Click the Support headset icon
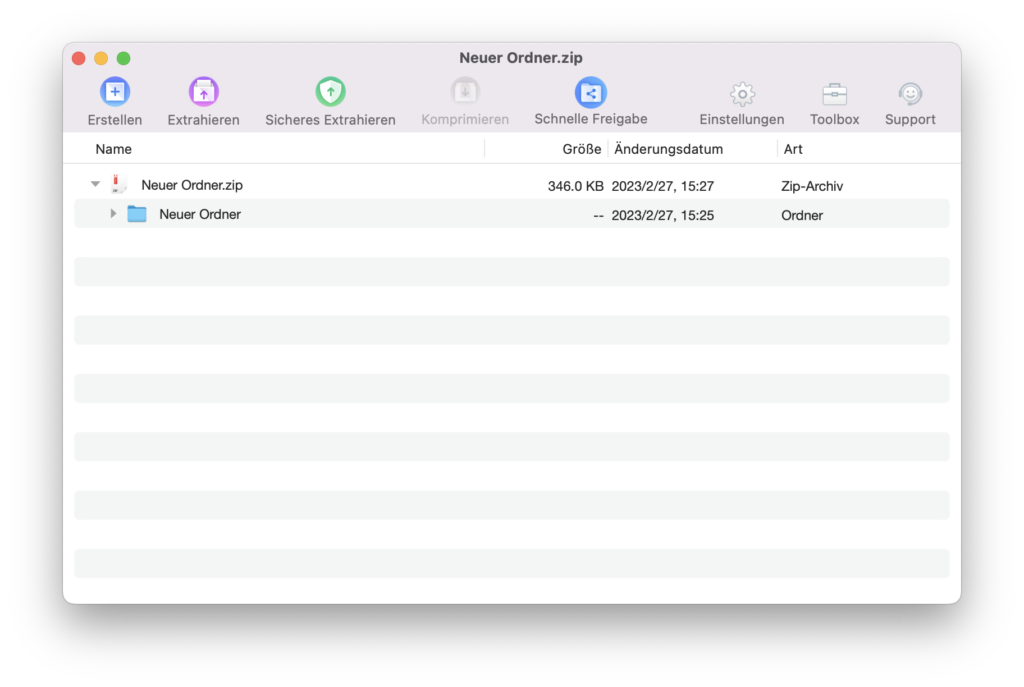Image resolution: width=1024 pixels, height=687 pixels. pos(910,95)
